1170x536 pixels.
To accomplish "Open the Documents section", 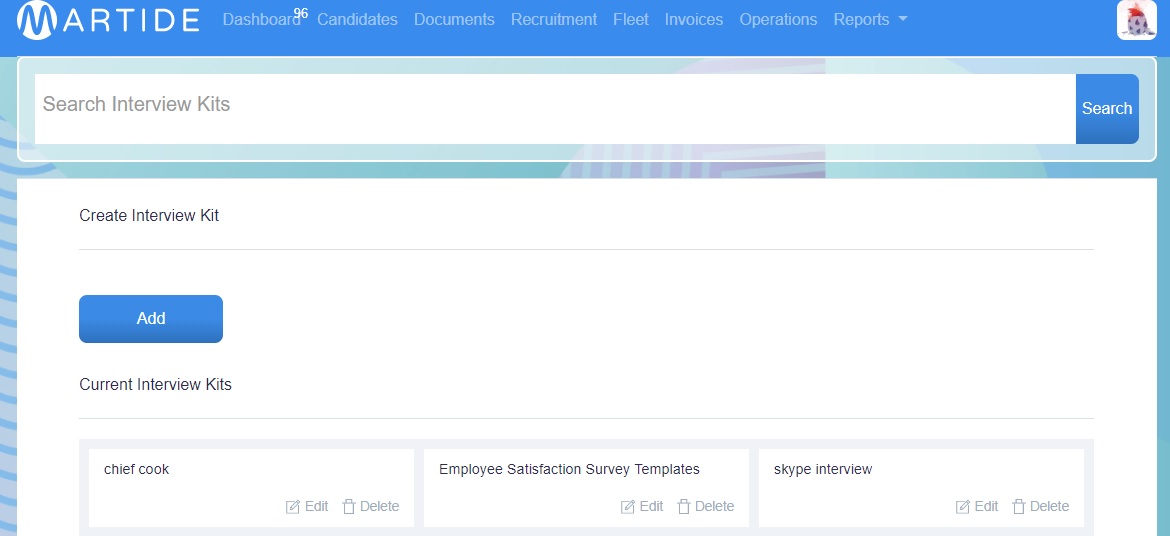I will click(x=454, y=20).
